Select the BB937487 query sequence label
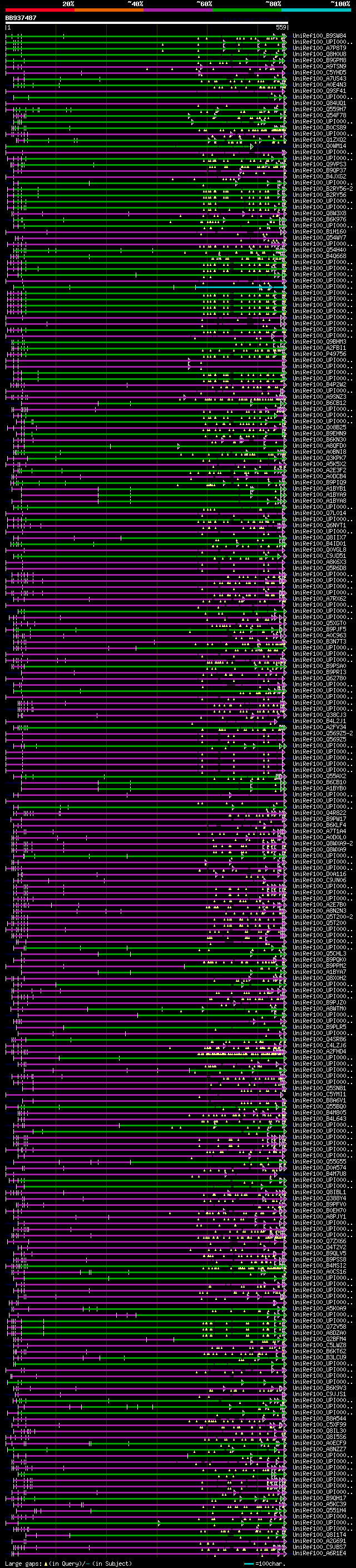 point(21,18)
